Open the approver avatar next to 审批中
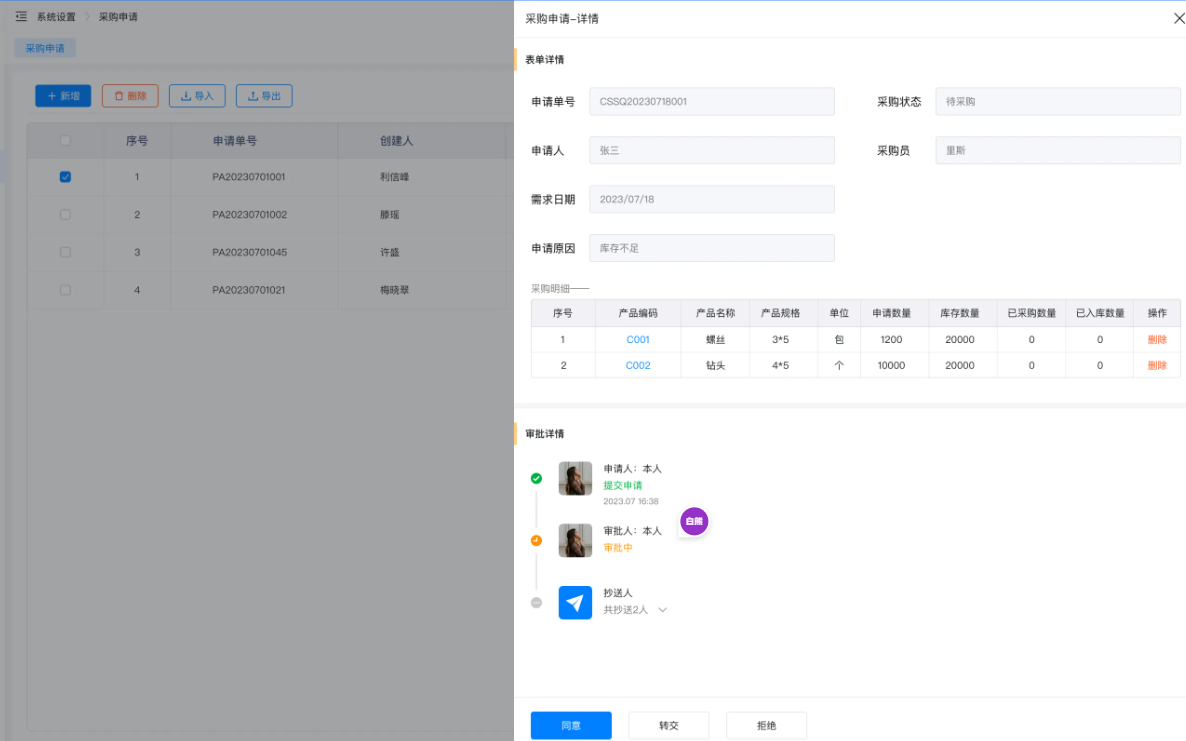 [x=575, y=540]
